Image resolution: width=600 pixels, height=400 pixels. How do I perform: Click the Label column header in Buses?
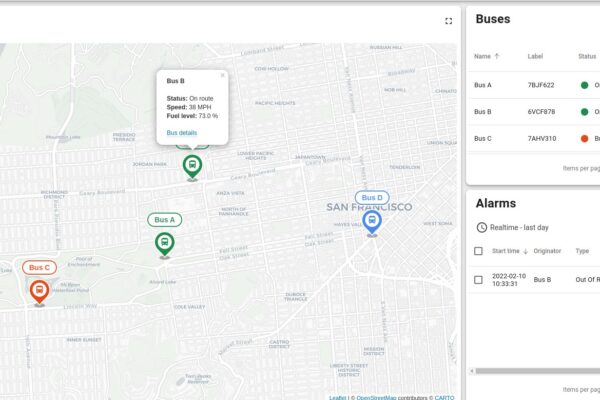(536, 56)
